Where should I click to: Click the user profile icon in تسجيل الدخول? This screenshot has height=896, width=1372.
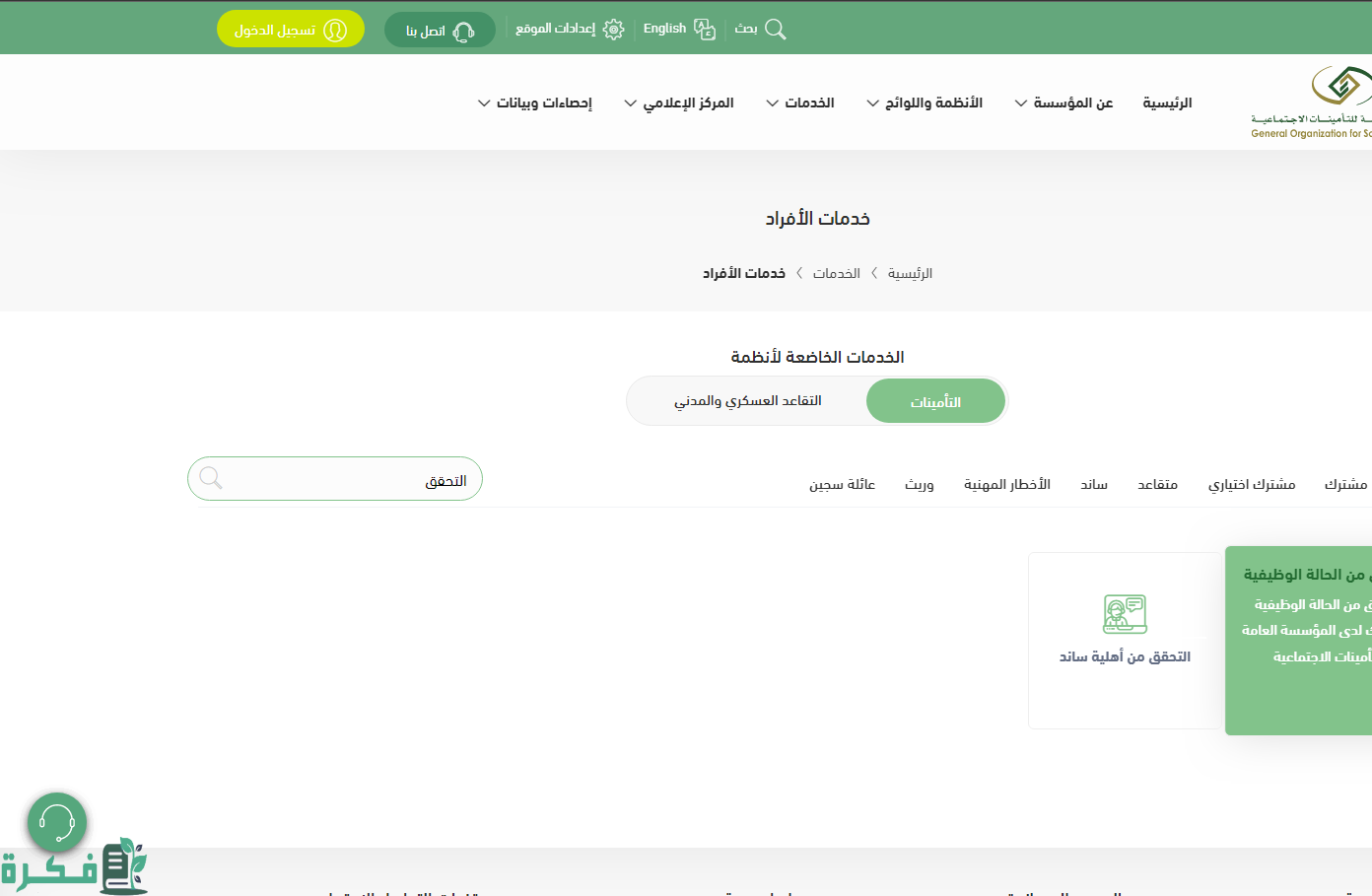tap(335, 31)
